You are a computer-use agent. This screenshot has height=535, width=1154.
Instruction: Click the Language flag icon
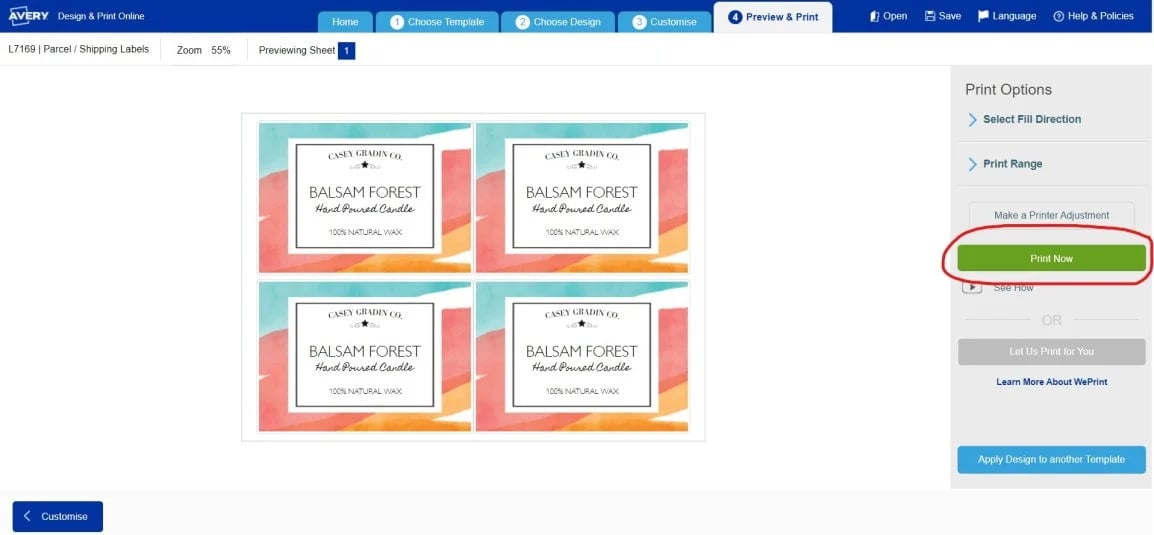pos(983,16)
